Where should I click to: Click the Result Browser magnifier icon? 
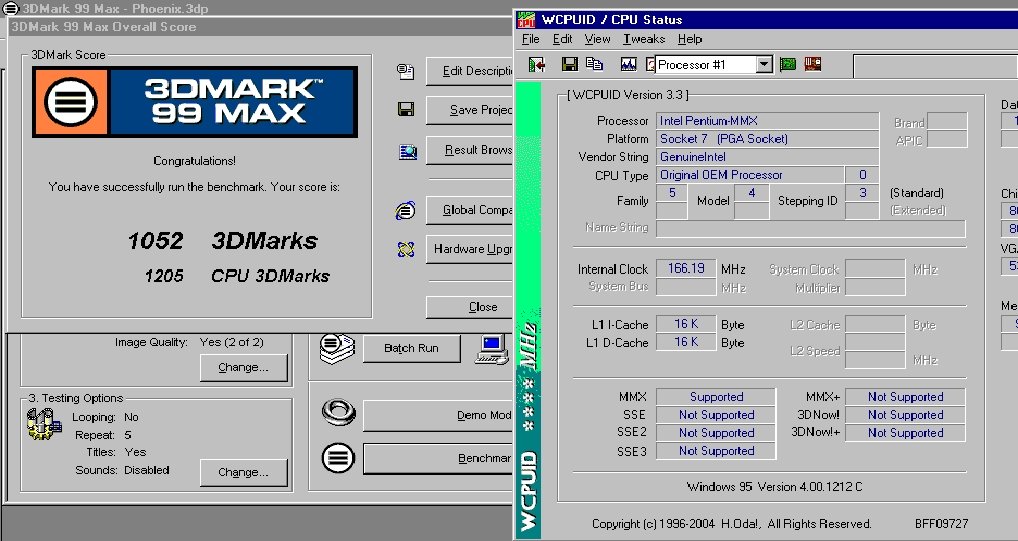tap(408, 152)
